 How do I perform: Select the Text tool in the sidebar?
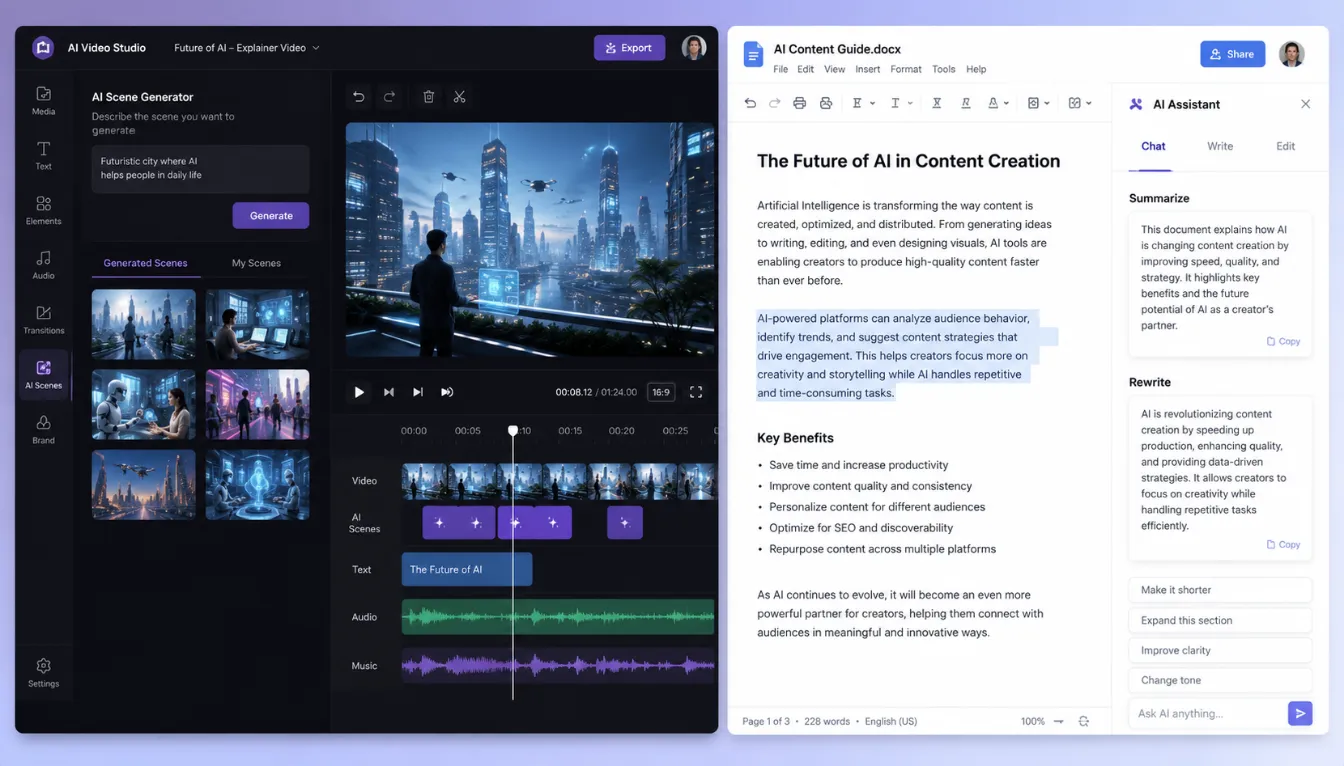coord(43,155)
